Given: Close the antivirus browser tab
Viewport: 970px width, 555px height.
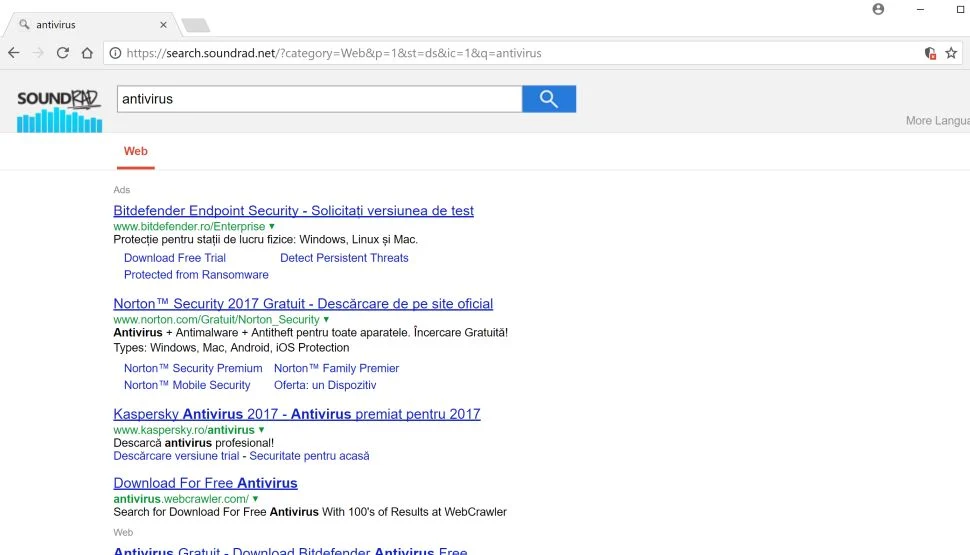Looking at the screenshot, I should (x=163, y=25).
